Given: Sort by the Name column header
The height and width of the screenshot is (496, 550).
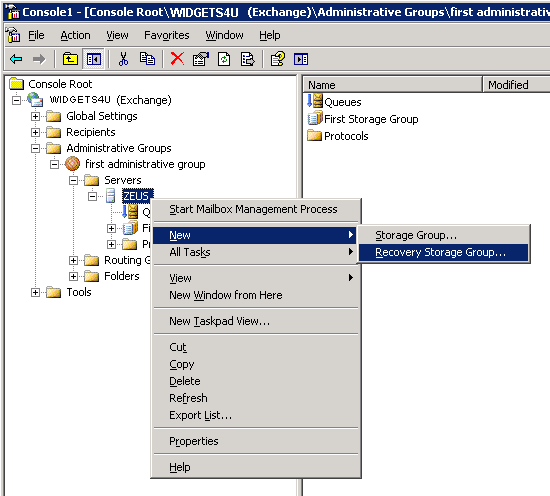Looking at the screenshot, I should [x=393, y=85].
